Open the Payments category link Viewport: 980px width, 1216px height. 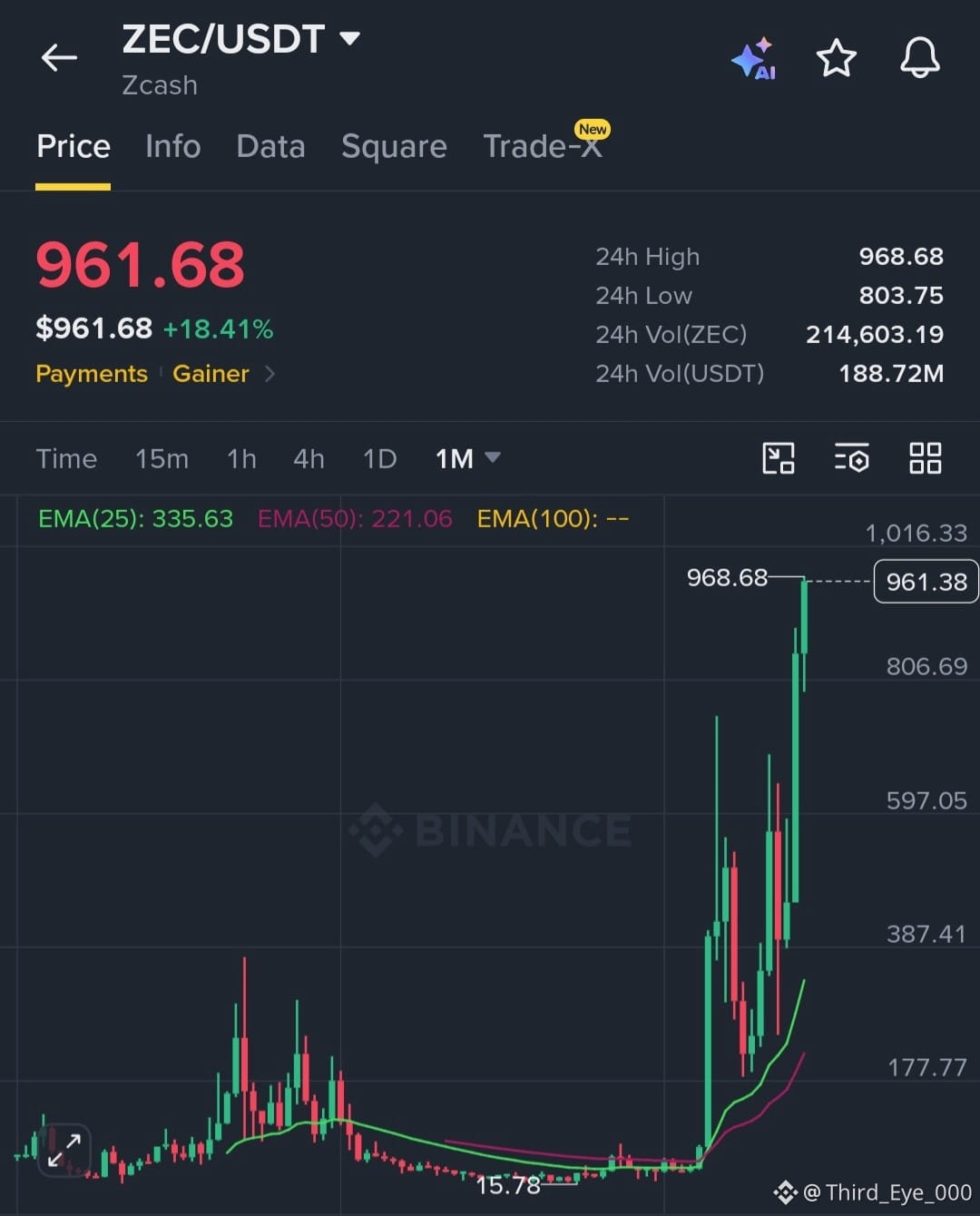coord(92,374)
